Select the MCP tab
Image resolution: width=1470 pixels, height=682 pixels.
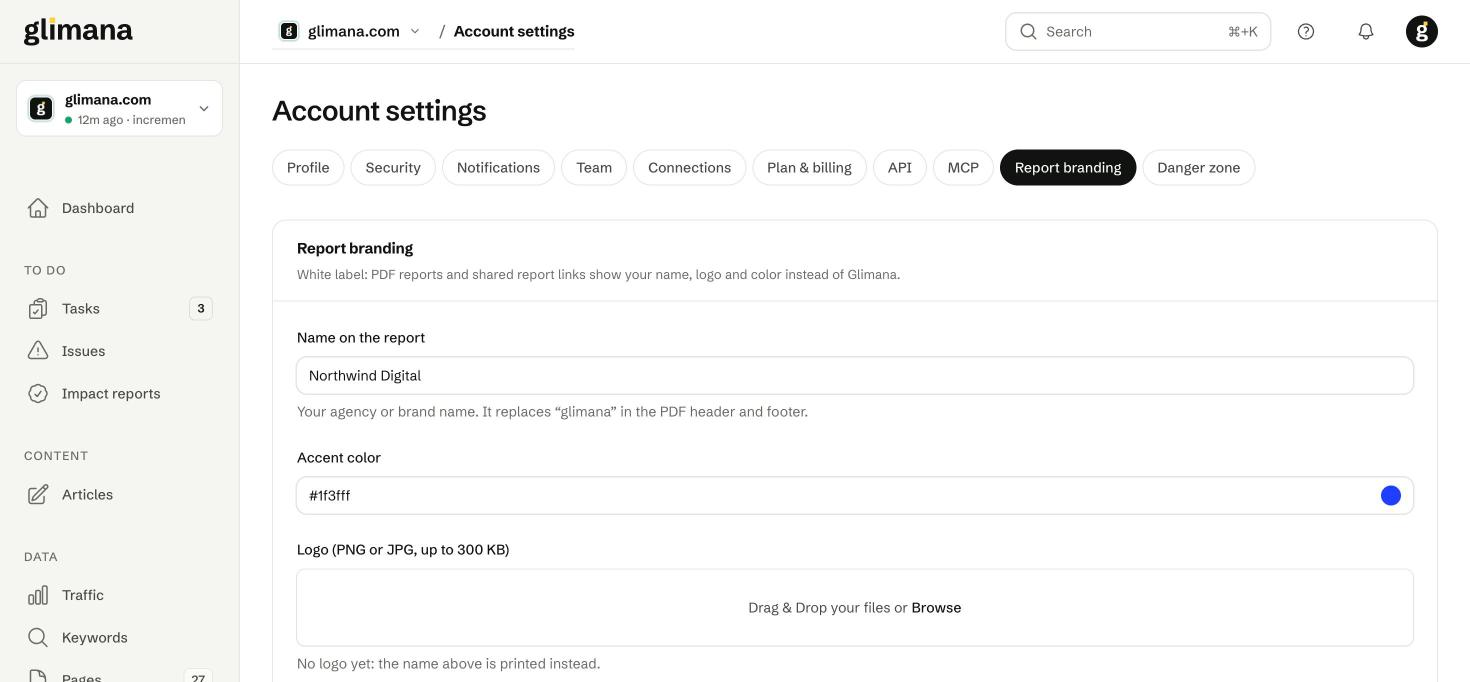pyautogui.click(x=963, y=167)
